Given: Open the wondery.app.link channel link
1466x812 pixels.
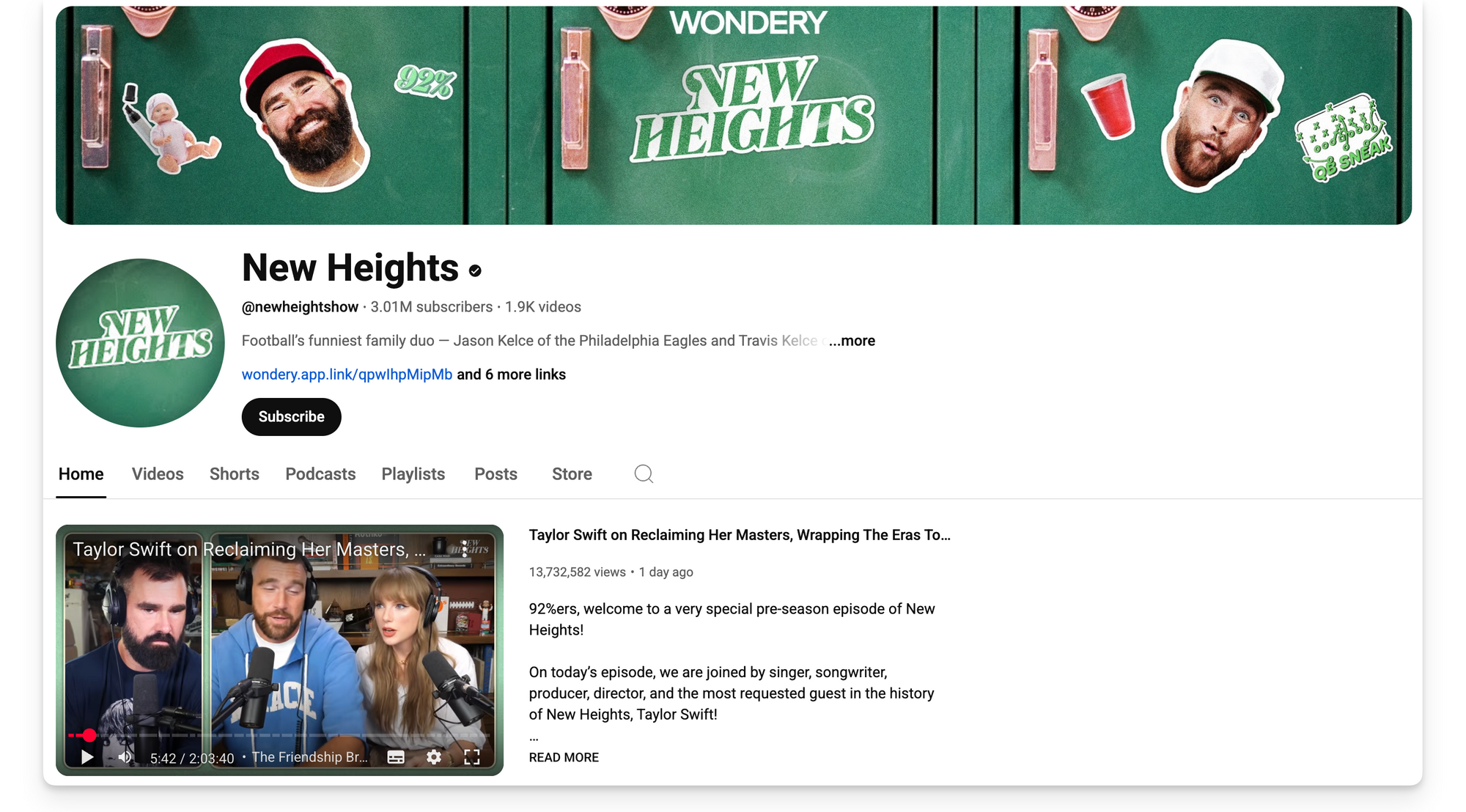Looking at the screenshot, I should [x=347, y=374].
